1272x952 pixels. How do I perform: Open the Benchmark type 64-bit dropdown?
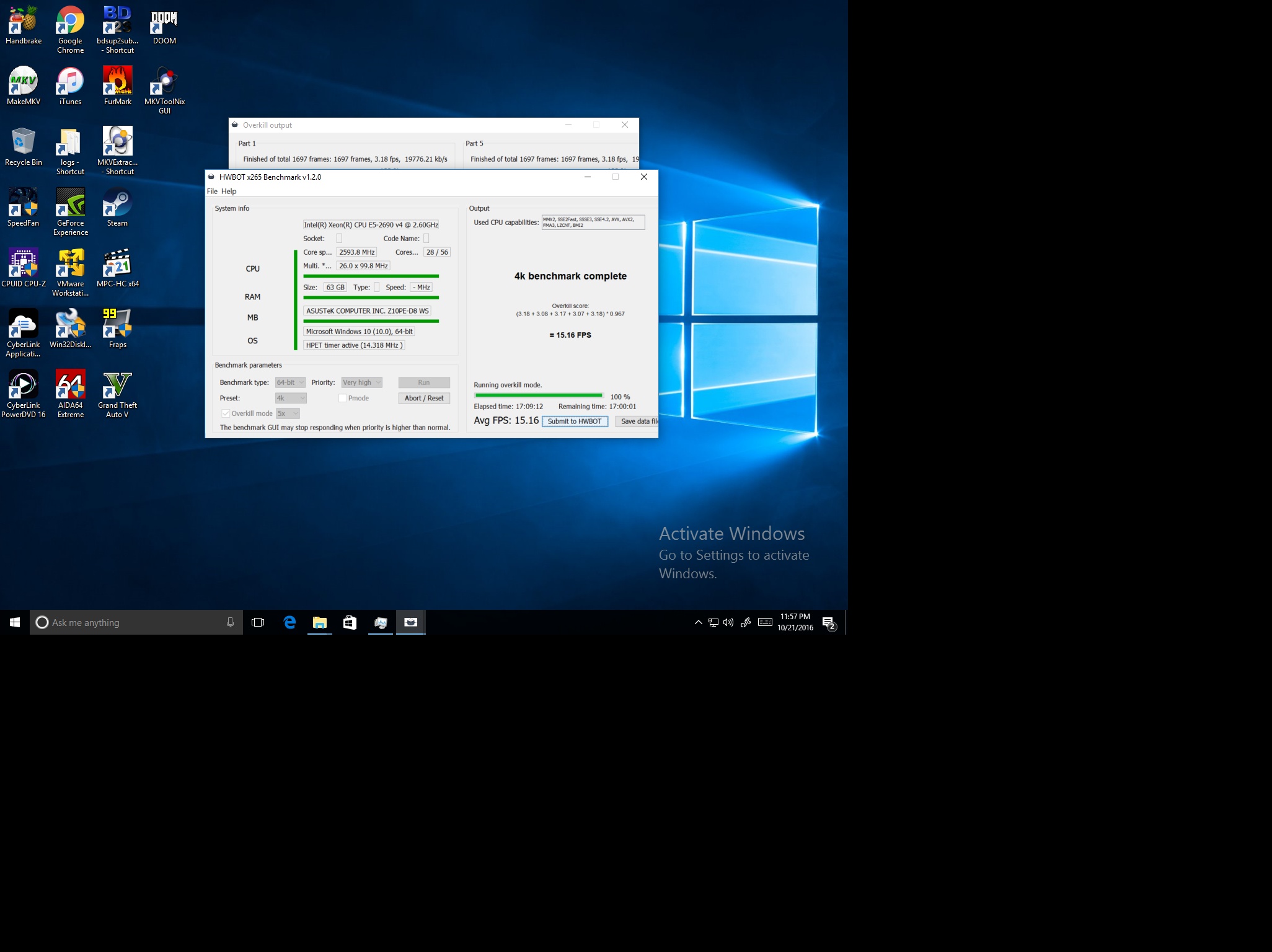(290, 382)
